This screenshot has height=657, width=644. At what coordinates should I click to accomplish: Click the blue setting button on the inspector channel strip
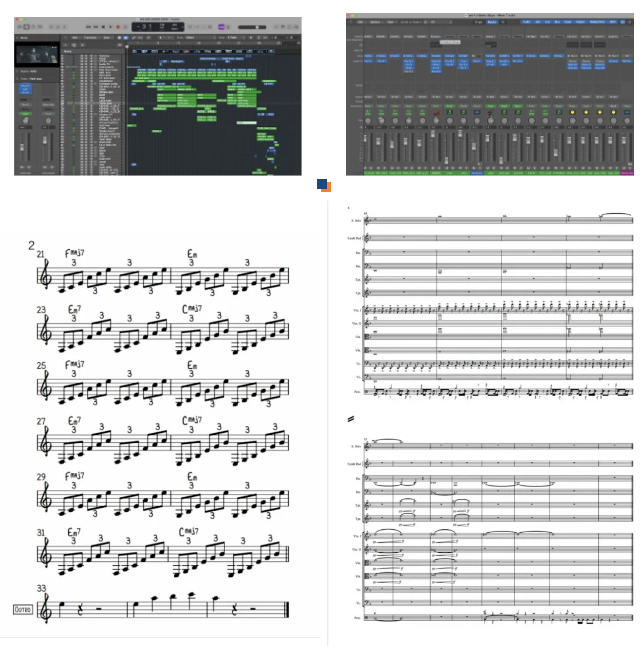coord(25,88)
